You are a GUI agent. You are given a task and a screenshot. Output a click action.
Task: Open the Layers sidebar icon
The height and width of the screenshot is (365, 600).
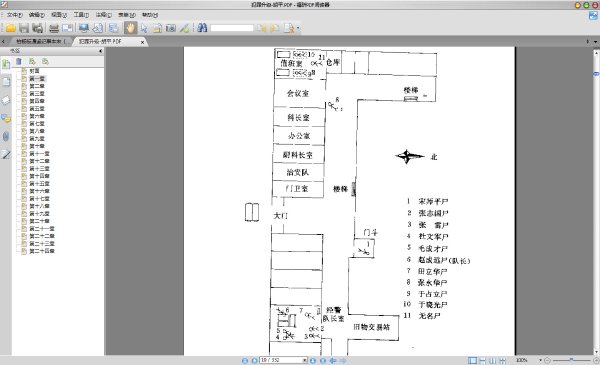[6, 100]
